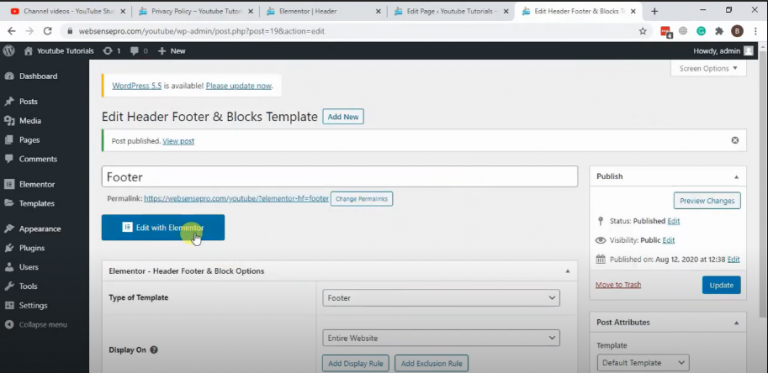The height and width of the screenshot is (373, 768).
Task: Dismiss the Post published notice
Action: (735, 140)
